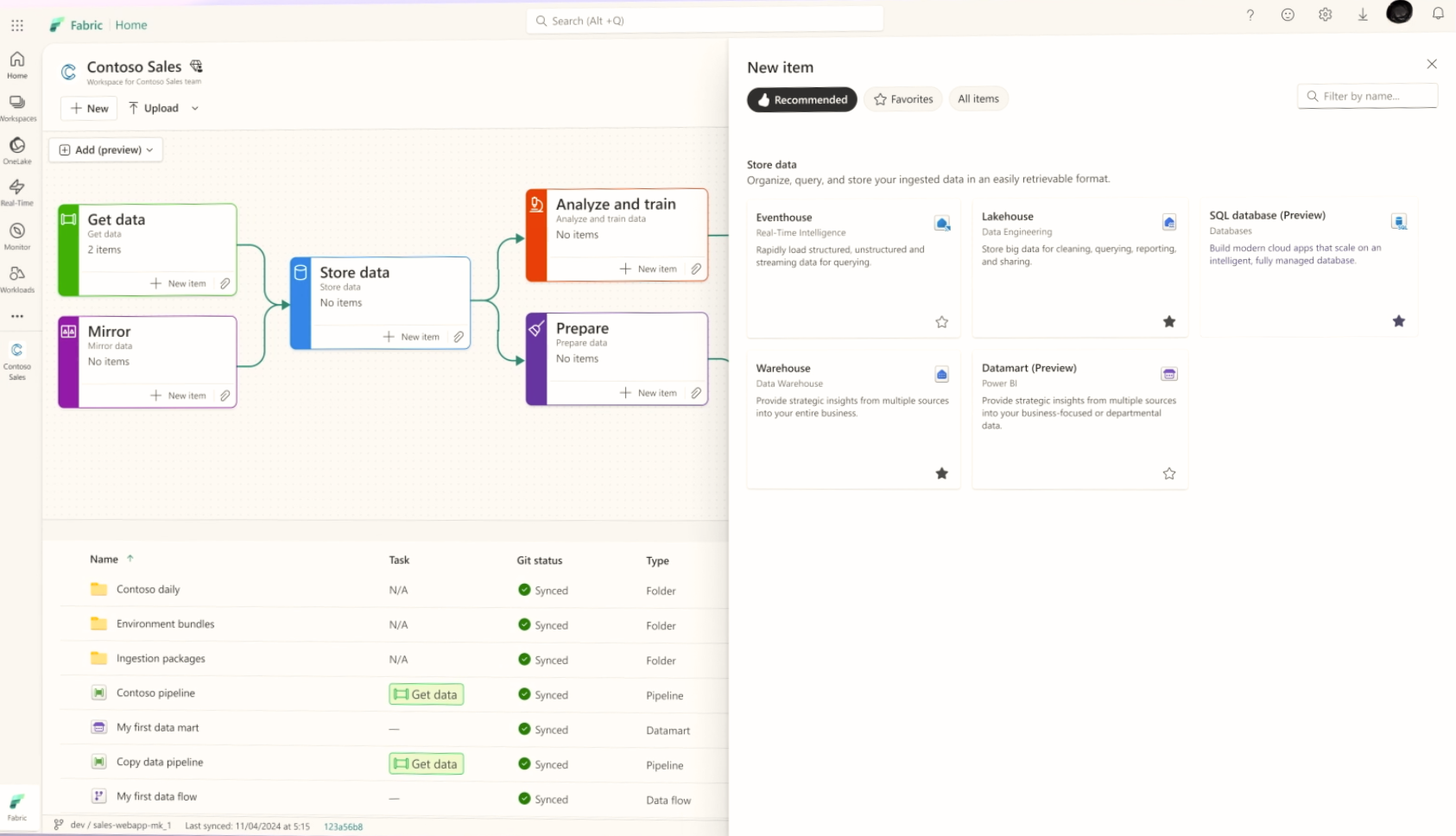Image resolution: width=1456 pixels, height=836 pixels.
Task: Select the Get data task card title
Action: (x=116, y=219)
